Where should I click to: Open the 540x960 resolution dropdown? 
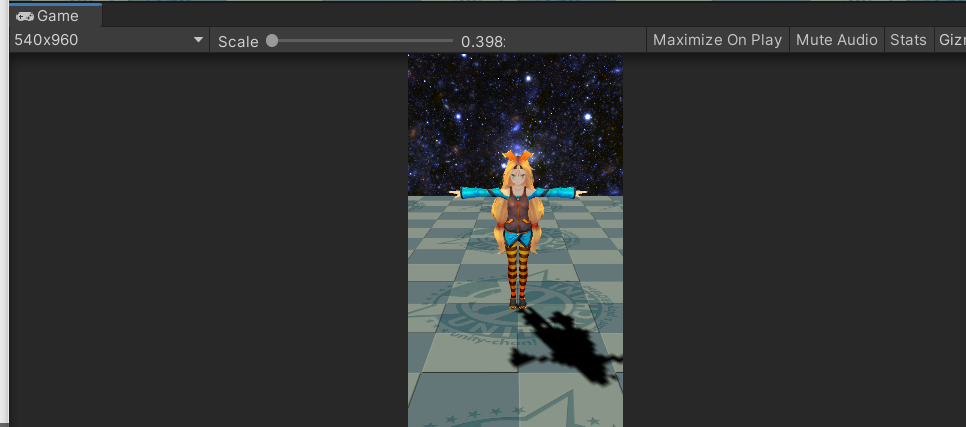point(109,40)
